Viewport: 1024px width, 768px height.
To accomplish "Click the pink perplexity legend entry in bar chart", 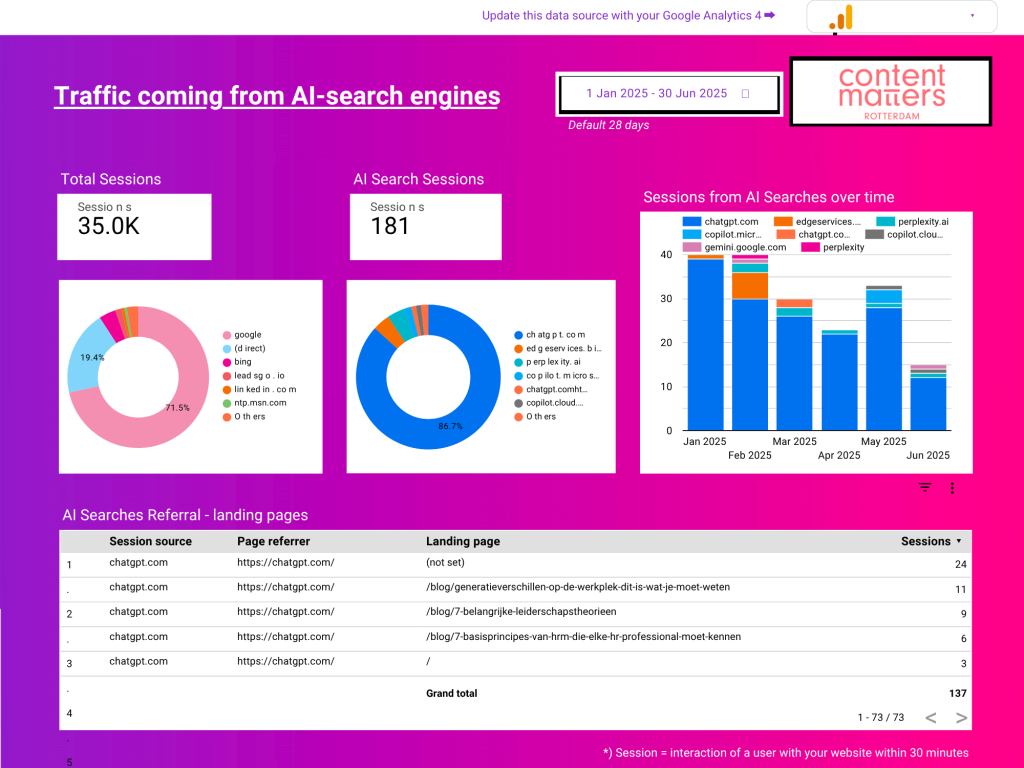I will point(833,248).
